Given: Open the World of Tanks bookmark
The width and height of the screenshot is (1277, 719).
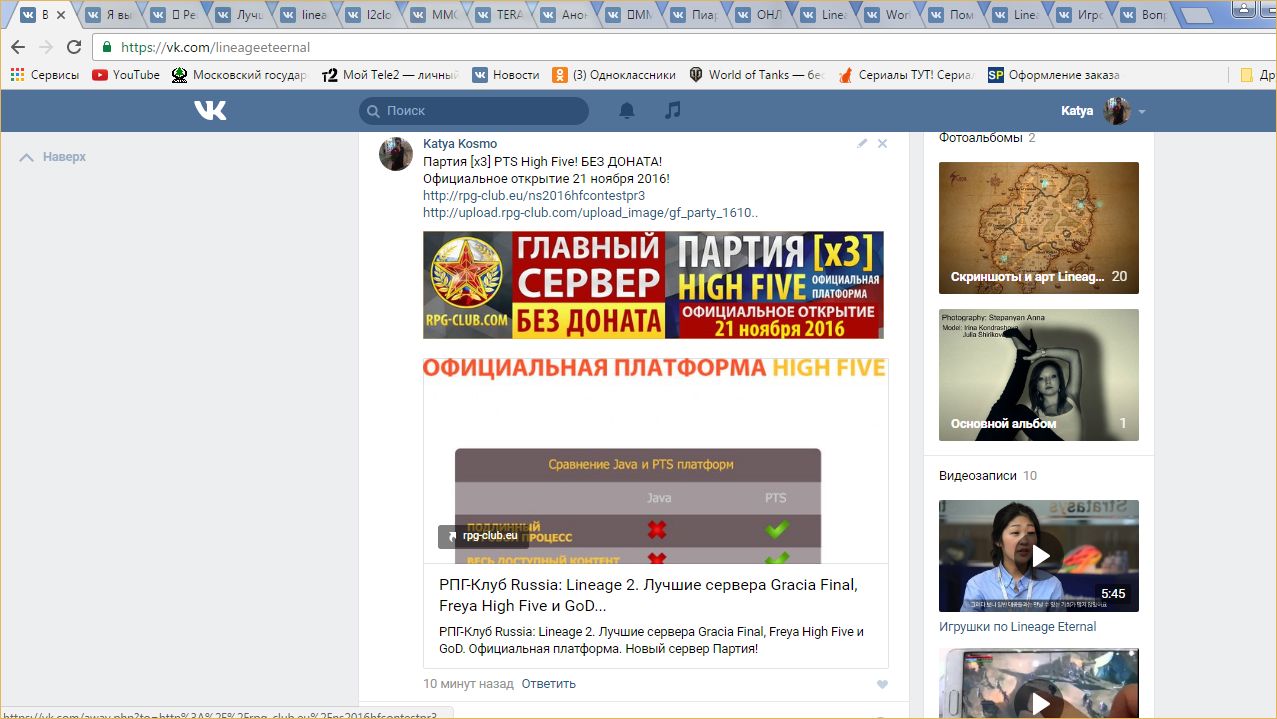Looking at the screenshot, I should tap(757, 75).
